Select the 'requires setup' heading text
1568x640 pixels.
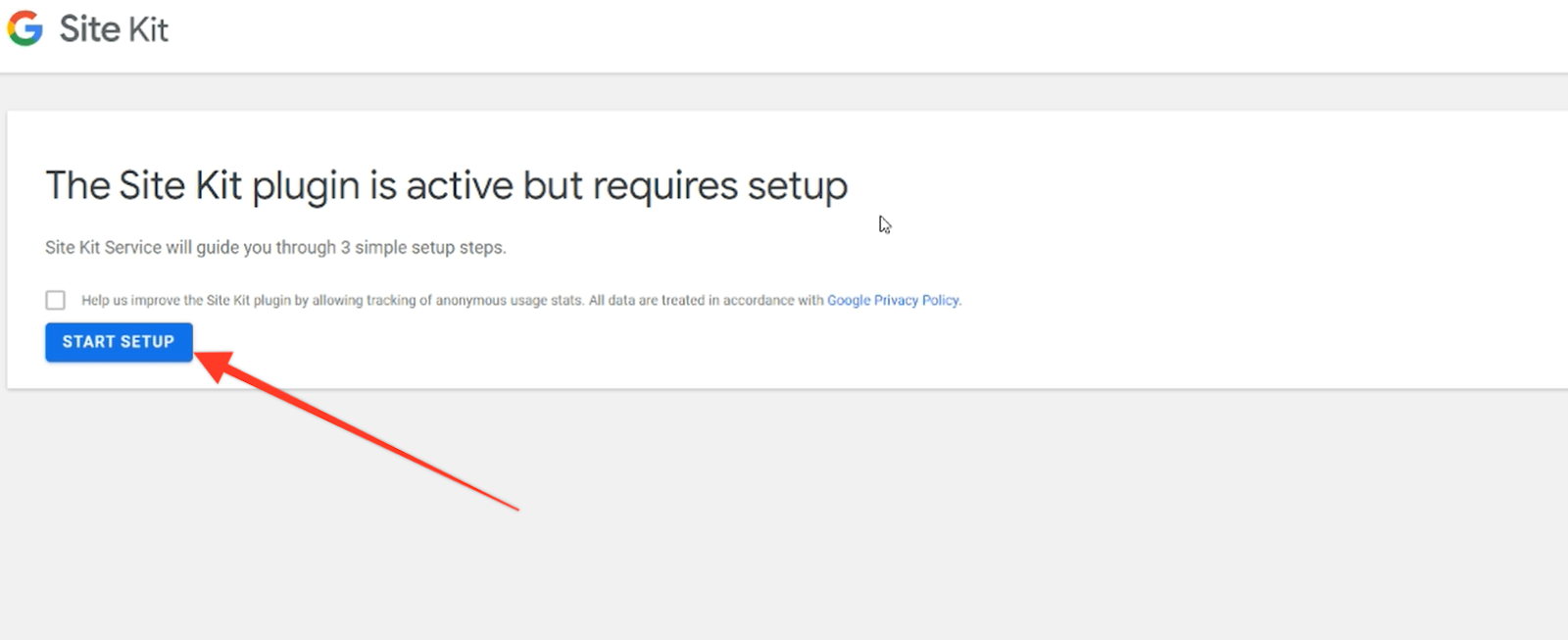point(719,186)
